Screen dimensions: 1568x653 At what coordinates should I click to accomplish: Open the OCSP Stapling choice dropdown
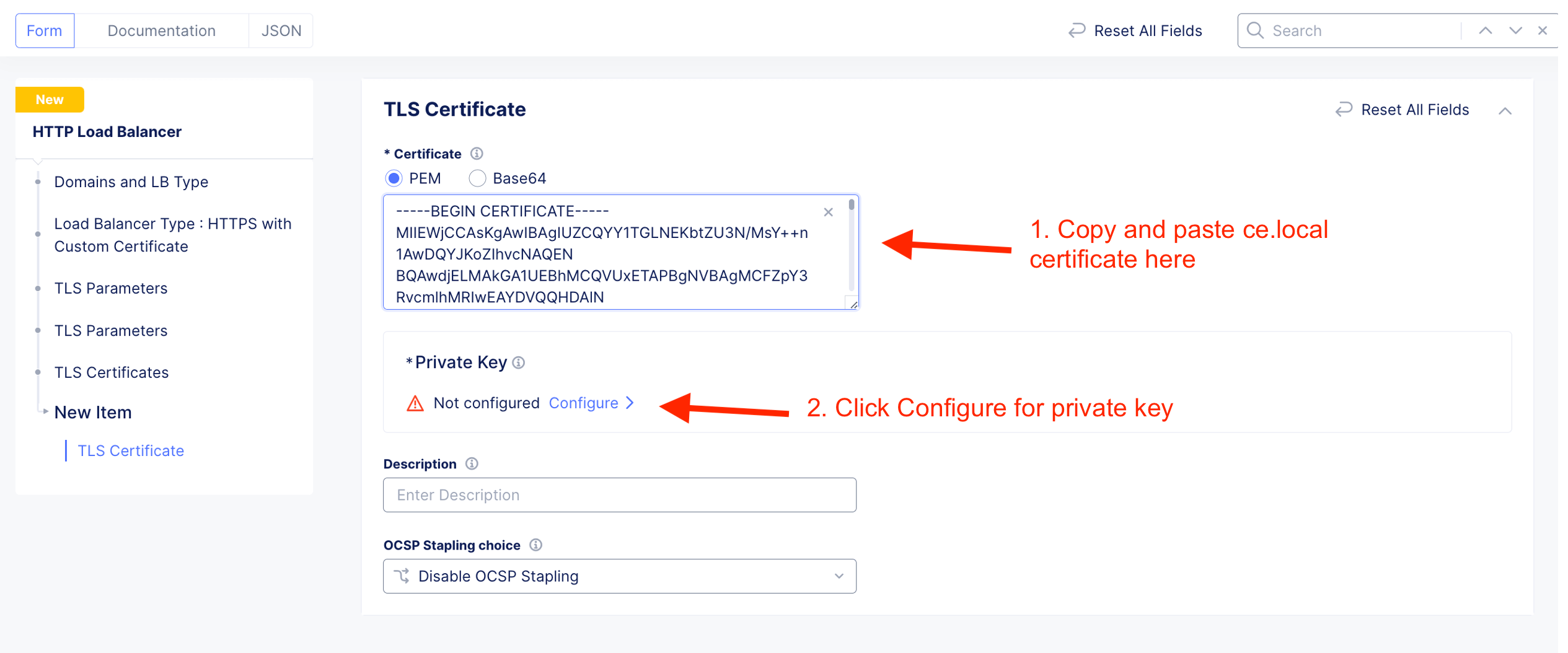pyautogui.click(x=619, y=576)
